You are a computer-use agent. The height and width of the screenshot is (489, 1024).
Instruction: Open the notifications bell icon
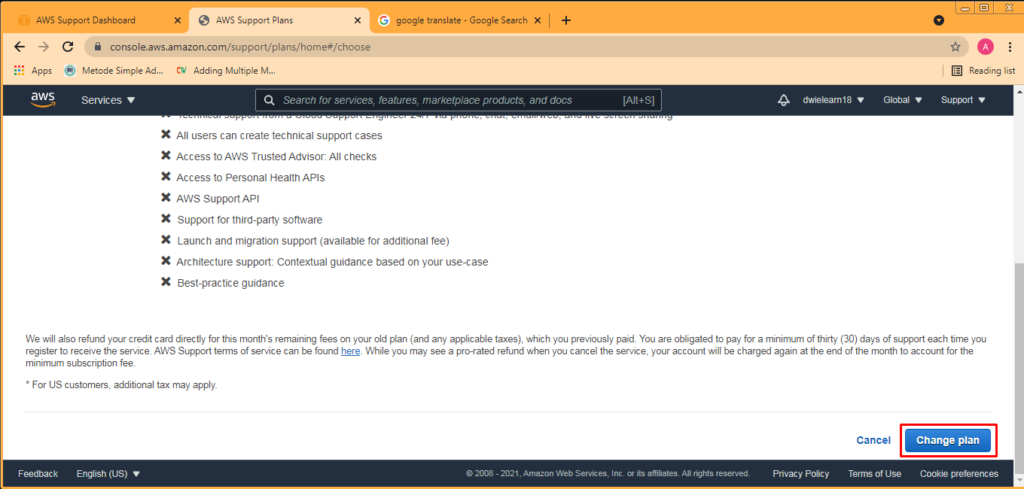pos(784,100)
